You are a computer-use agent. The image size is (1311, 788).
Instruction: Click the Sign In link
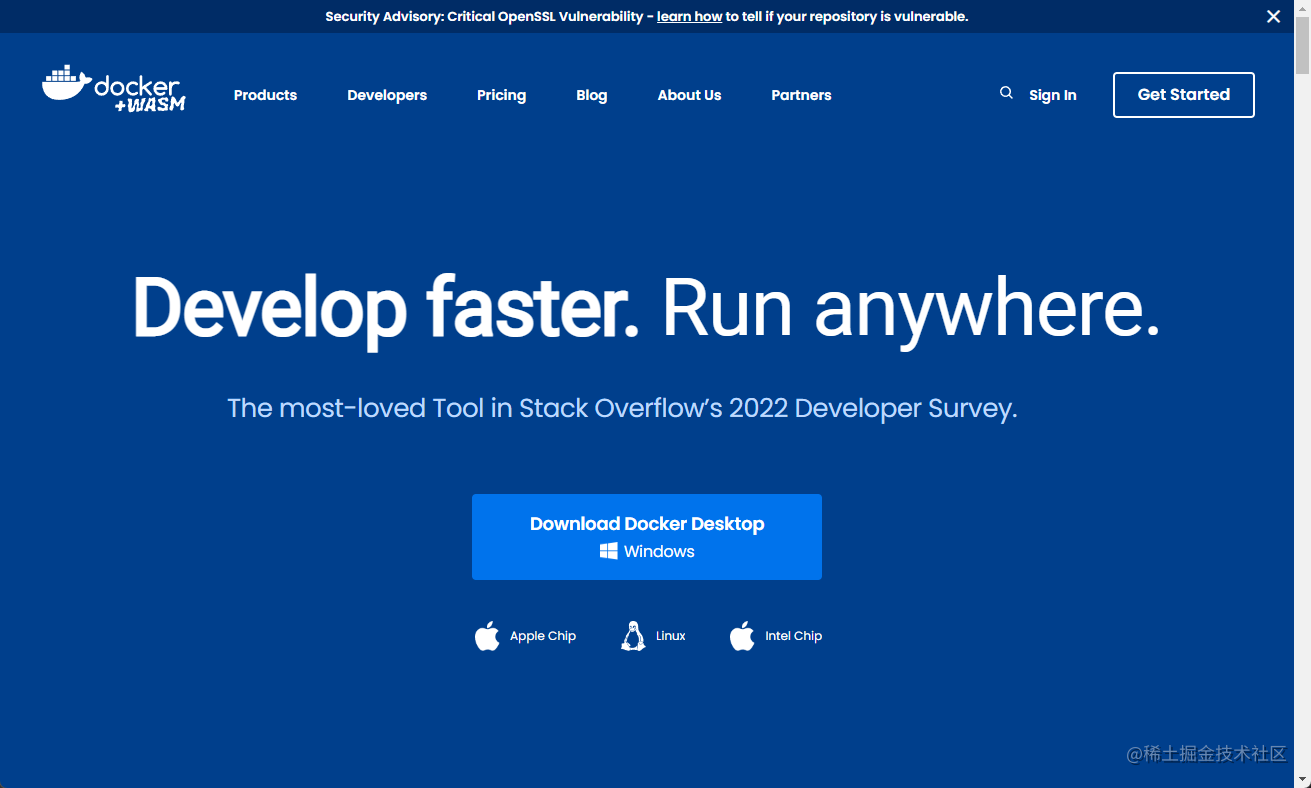(x=1053, y=95)
